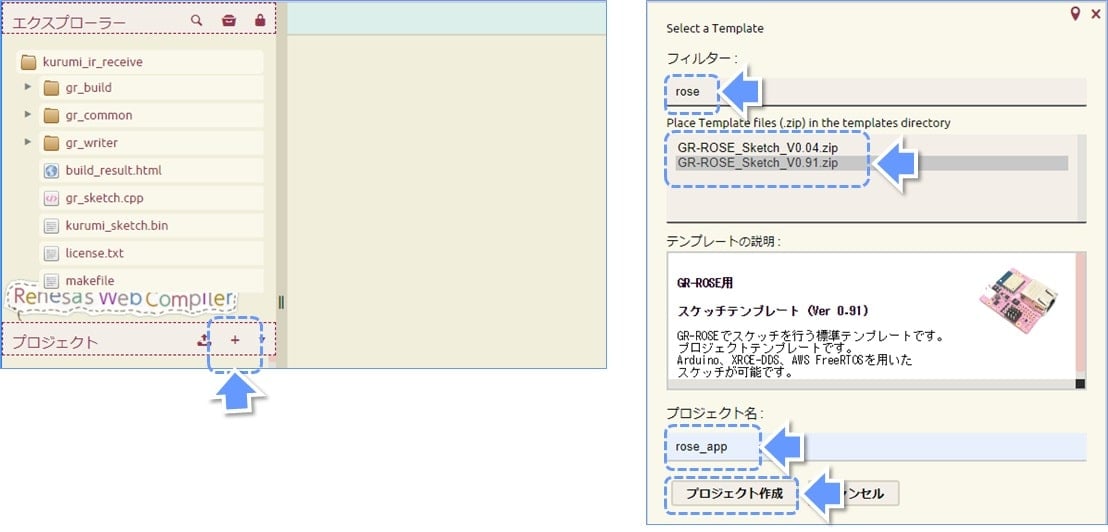Close the Select a Template dialog
Screen dimensions: 1108x532
(1096, 14)
